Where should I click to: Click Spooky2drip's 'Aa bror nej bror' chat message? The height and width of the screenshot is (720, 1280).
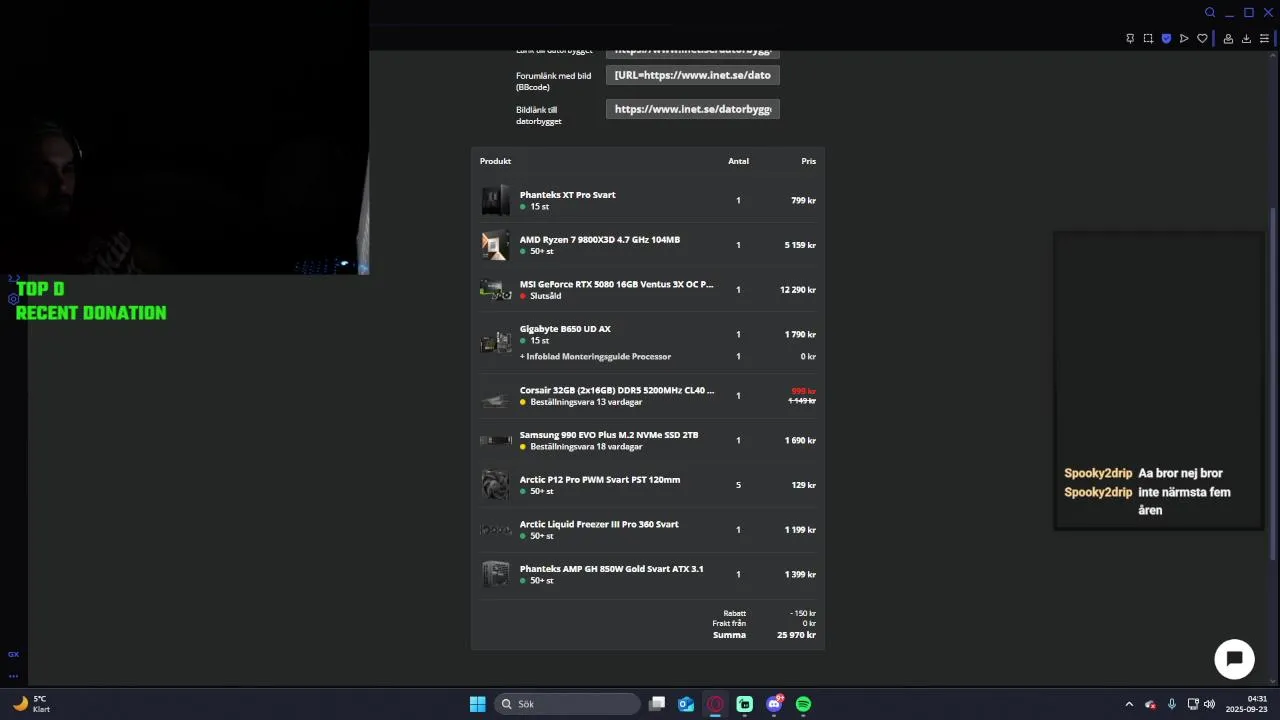pyautogui.click(x=1180, y=473)
